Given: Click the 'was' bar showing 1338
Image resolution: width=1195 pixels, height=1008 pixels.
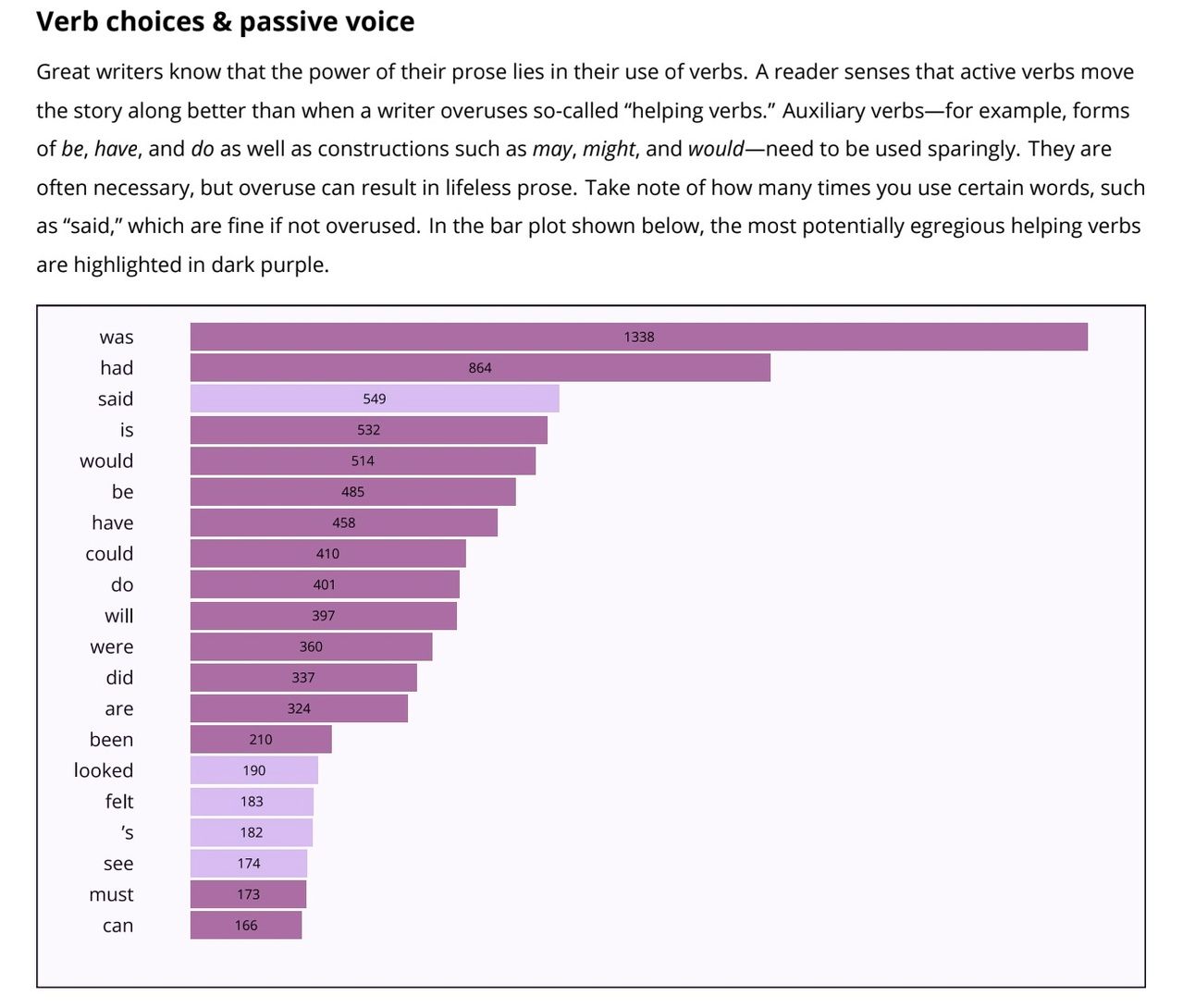Looking at the screenshot, I should [639, 337].
